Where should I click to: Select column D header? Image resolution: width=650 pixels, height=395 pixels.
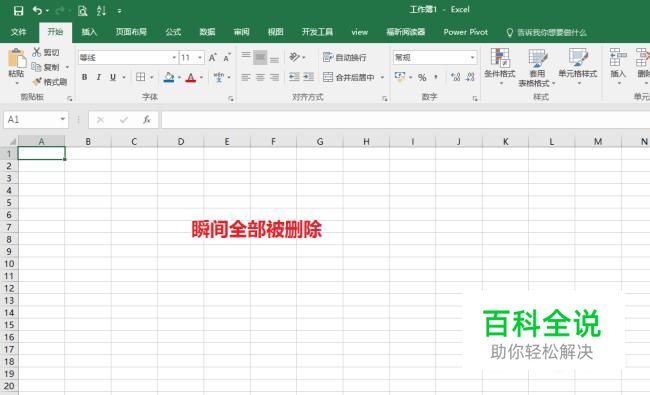181,141
